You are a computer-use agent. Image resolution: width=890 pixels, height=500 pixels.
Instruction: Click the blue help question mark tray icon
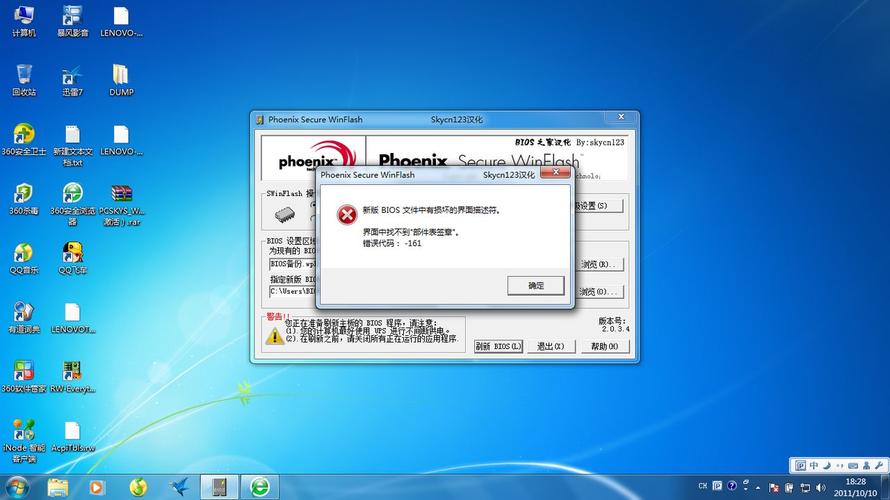pos(732,486)
